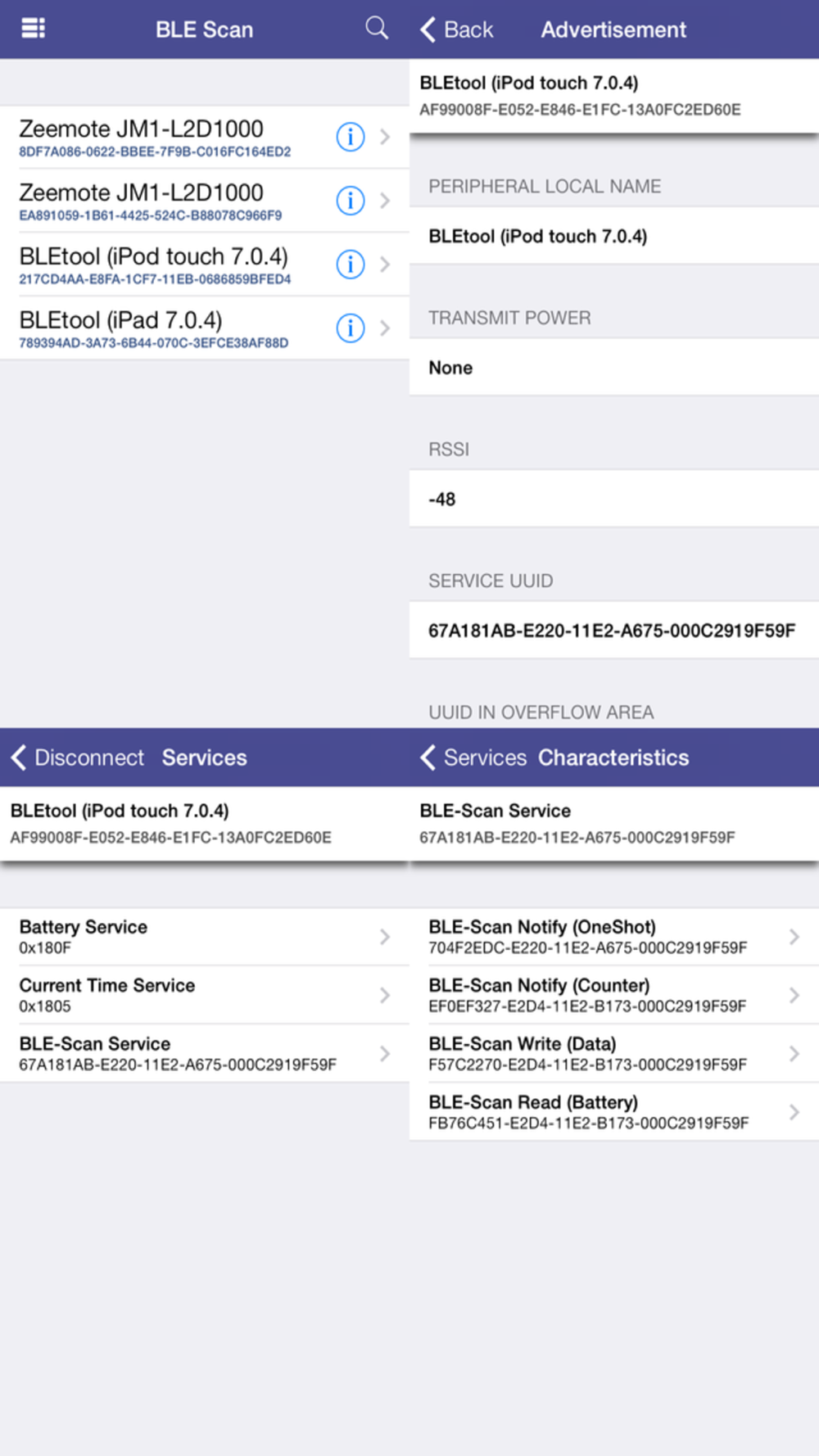This screenshot has width=819, height=1456.
Task: Open chevron for Zeemote 8DF7A086 row
Action: pos(385,137)
